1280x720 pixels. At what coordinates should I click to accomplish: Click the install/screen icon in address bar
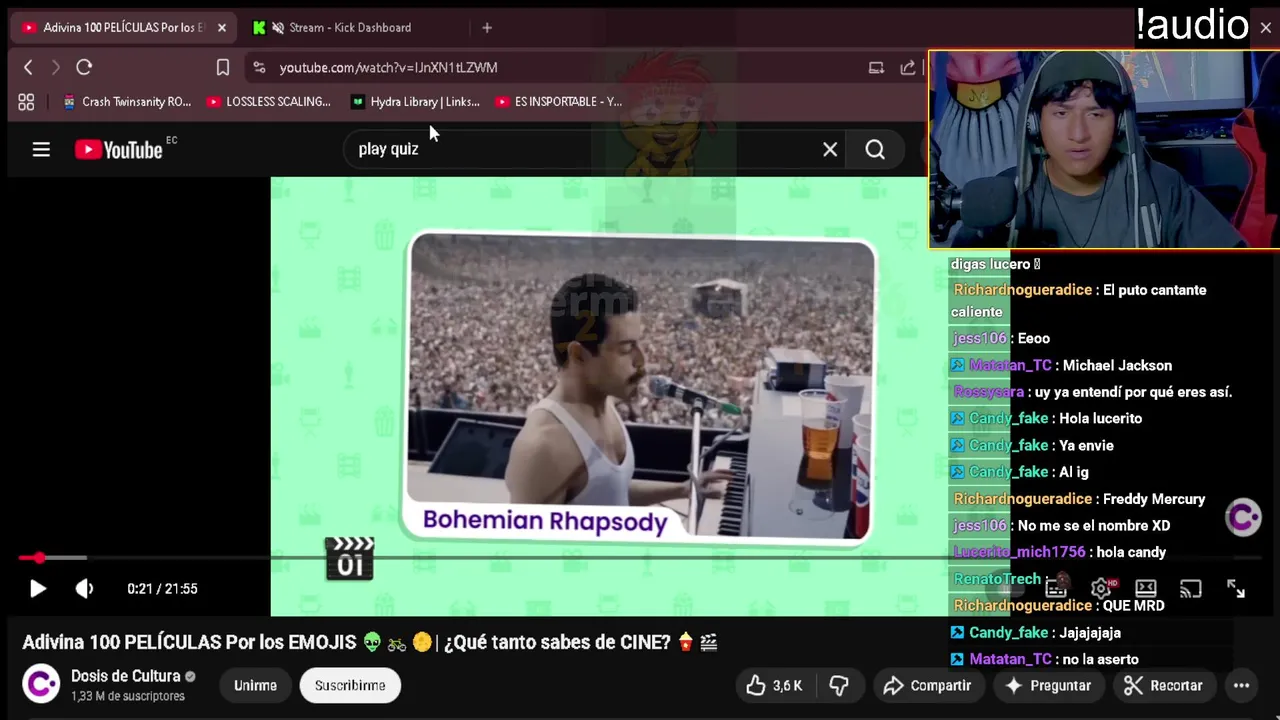876,67
